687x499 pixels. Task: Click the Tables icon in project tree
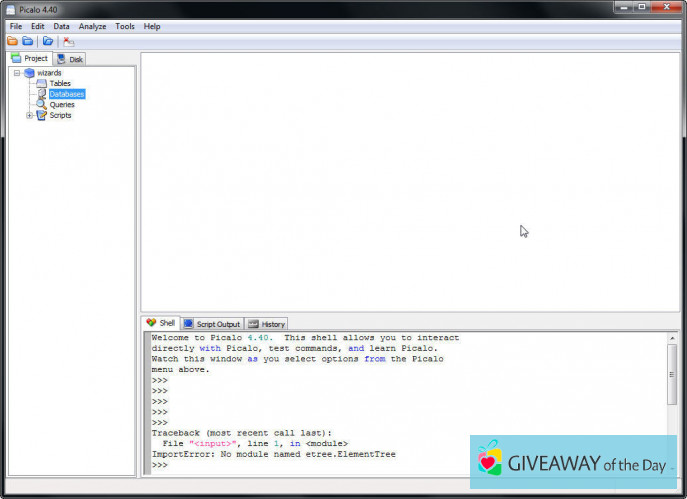click(x=42, y=83)
